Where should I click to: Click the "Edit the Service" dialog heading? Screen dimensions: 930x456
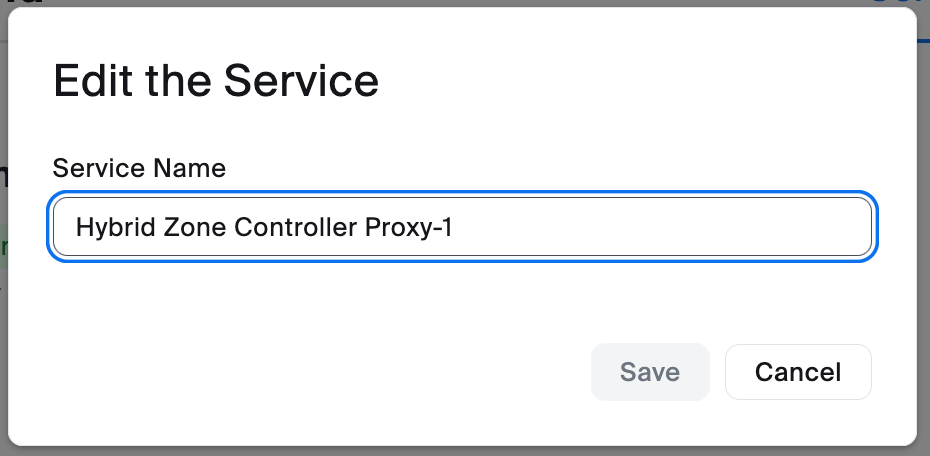[x=216, y=81]
